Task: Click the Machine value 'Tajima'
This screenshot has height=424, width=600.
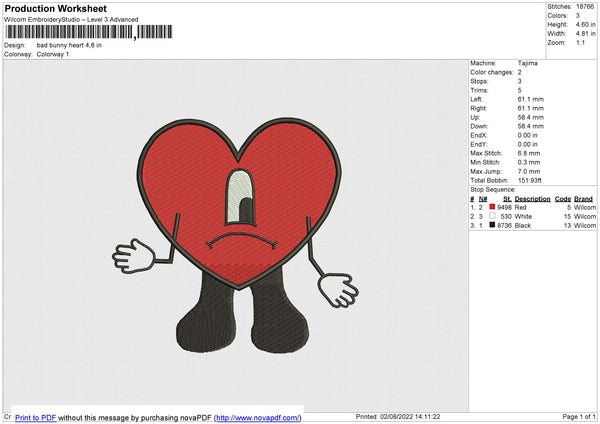Action: [528, 63]
